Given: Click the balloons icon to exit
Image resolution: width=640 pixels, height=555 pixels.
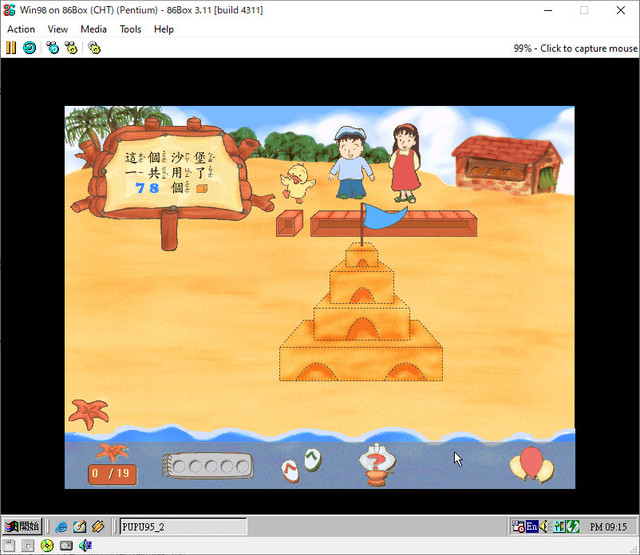Looking at the screenshot, I should (x=532, y=465).
